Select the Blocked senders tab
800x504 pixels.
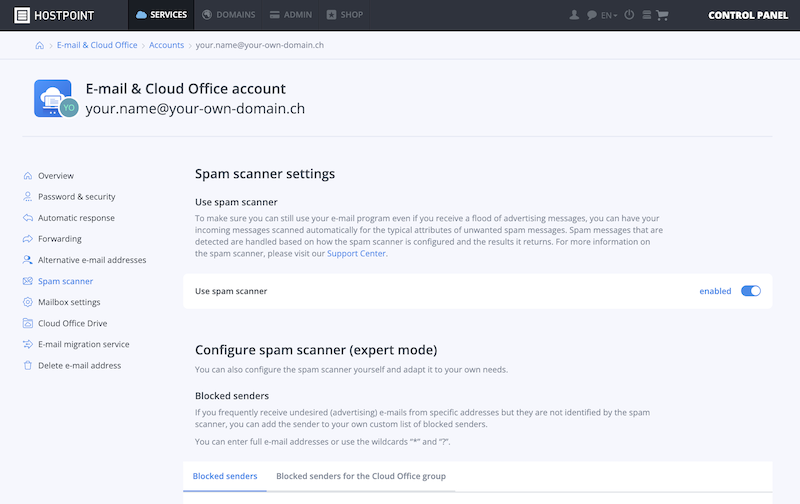pos(225,476)
